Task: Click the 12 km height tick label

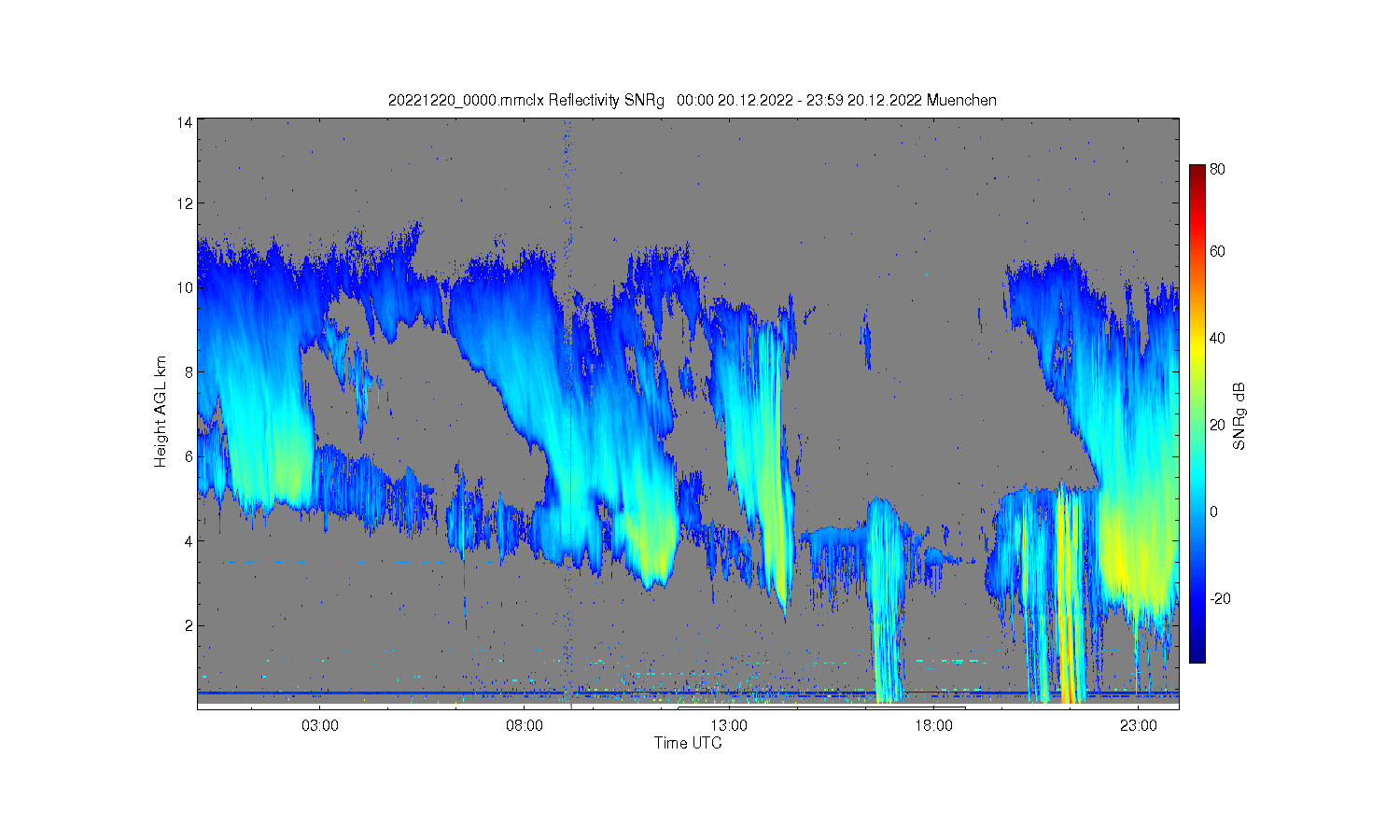Action: click(x=185, y=203)
